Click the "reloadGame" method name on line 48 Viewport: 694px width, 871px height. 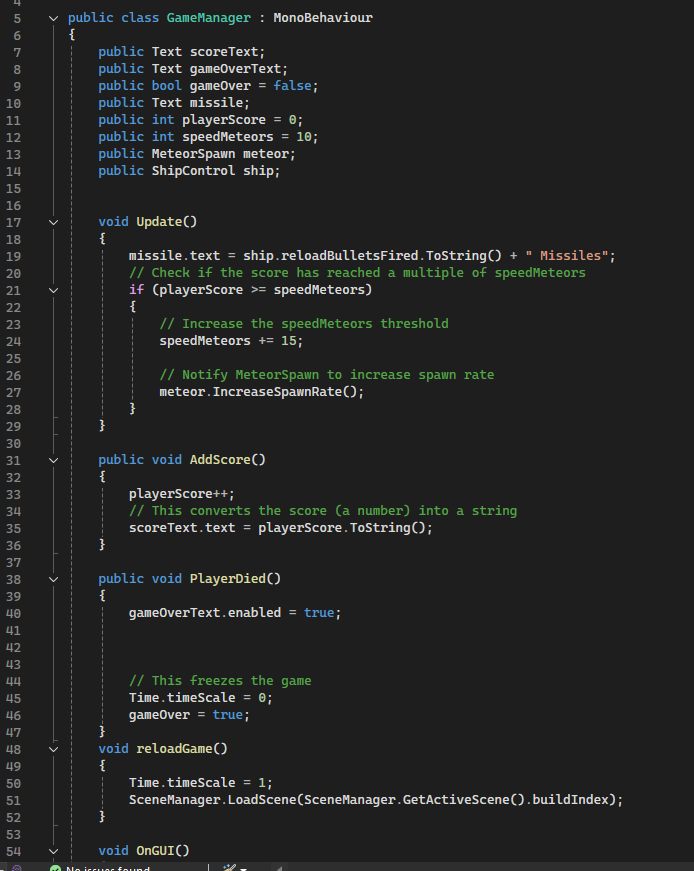[x=174, y=749]
